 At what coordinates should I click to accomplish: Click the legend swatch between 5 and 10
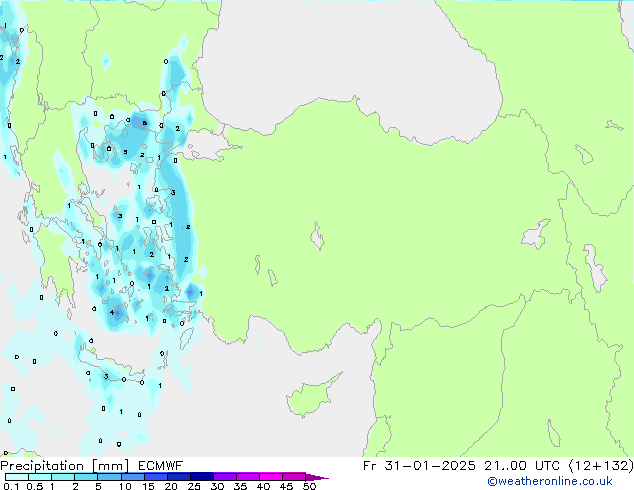tap(110, 477)
